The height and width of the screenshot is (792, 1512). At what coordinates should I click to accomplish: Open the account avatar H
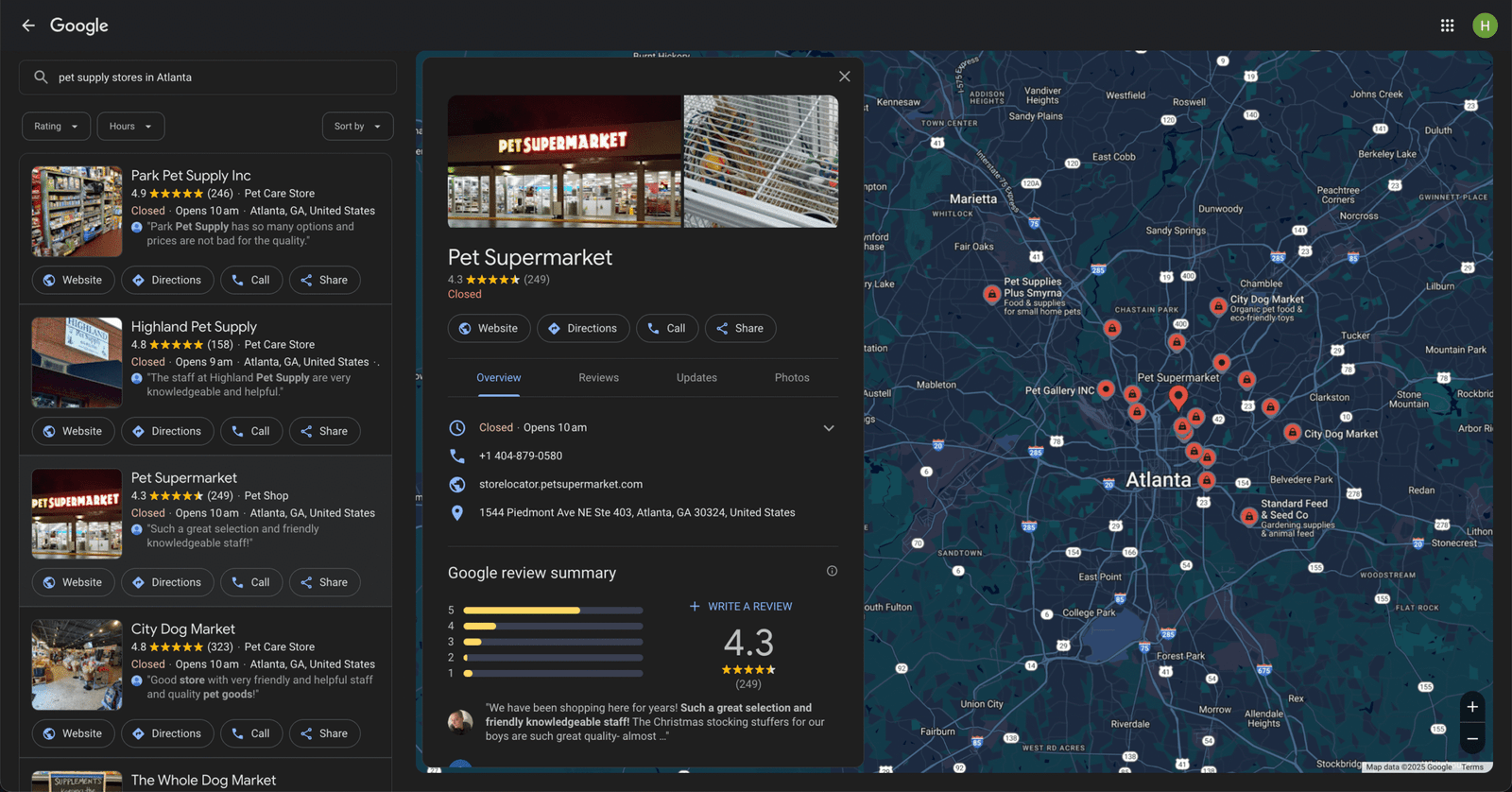point(1485,26)
